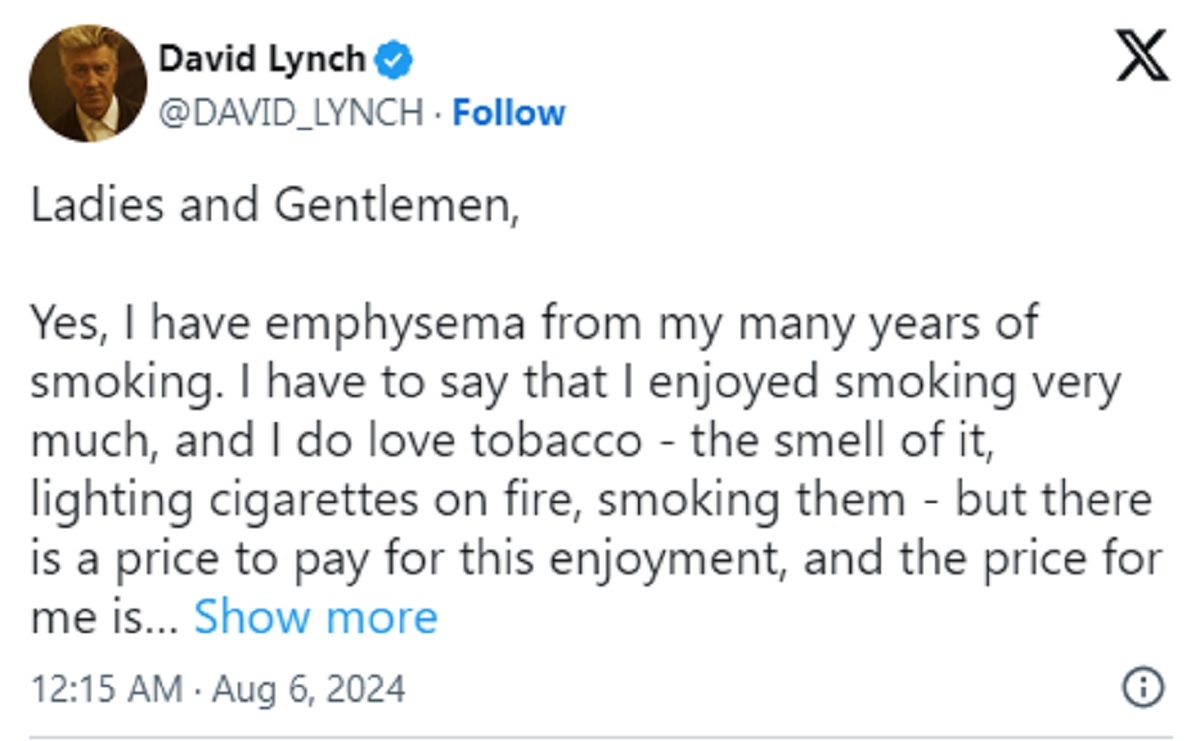This screenshot has height=741, width=1200.
Task: Open David Lynch's profile picture
Action: coord(87,84)
